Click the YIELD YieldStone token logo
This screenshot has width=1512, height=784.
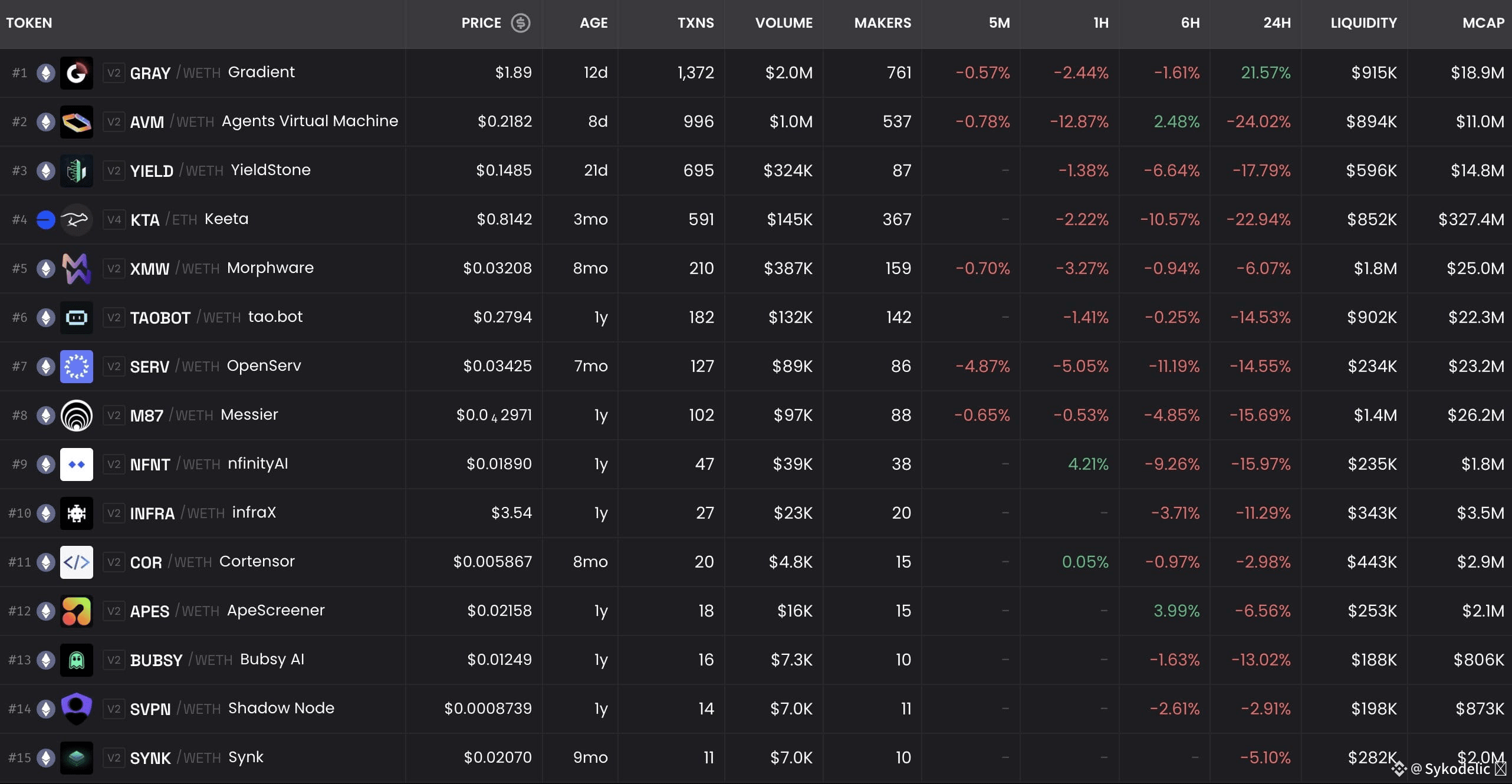click(x=77, y=171)
